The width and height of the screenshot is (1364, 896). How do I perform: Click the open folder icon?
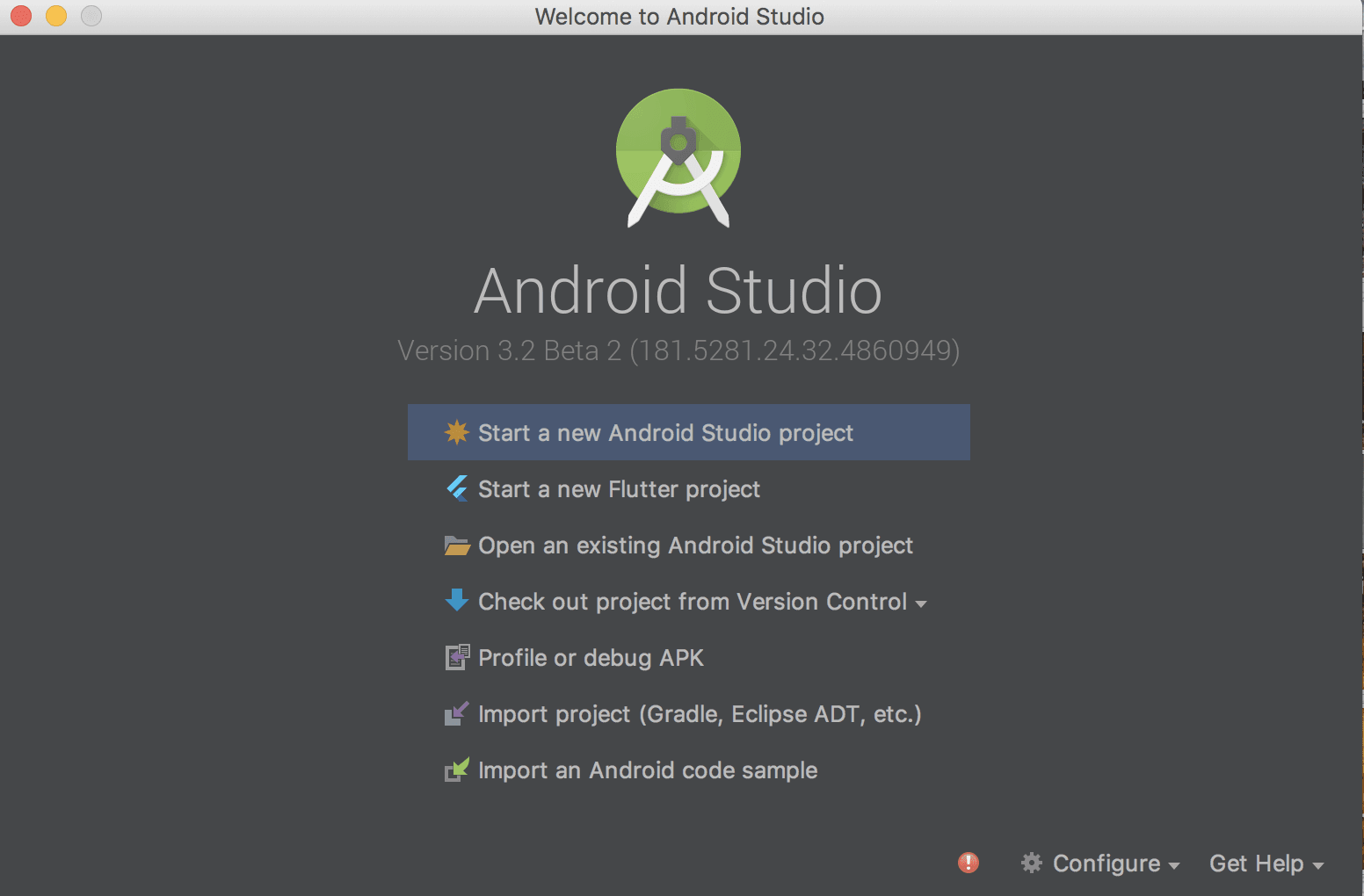[457, 546]
